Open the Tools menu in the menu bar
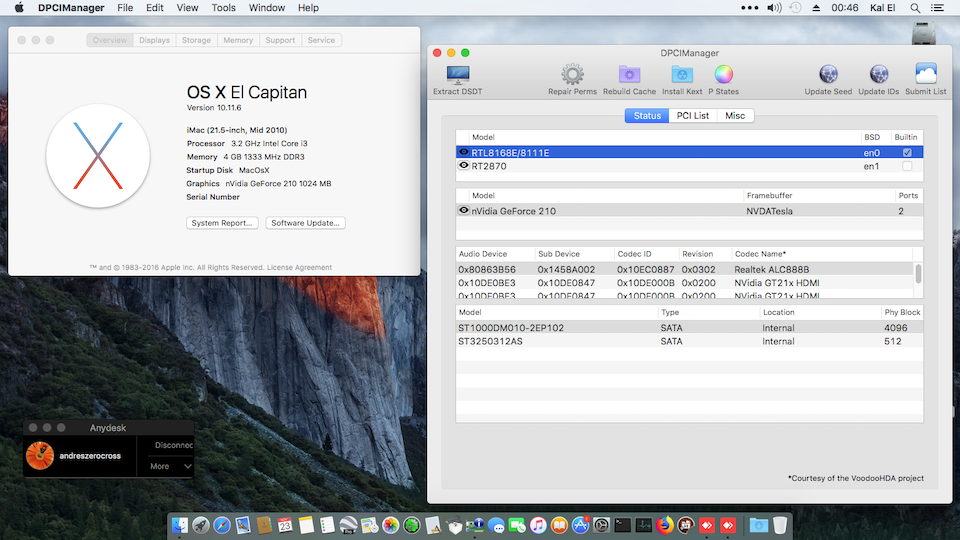The width and height of the screenshot is (960, 540). tap(223, 8)
